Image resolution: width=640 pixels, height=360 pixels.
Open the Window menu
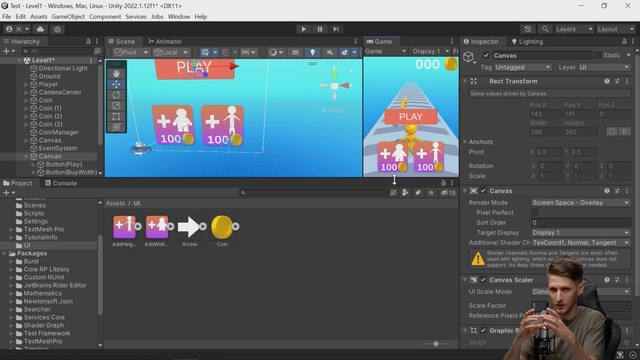click(x=179, y=17)
